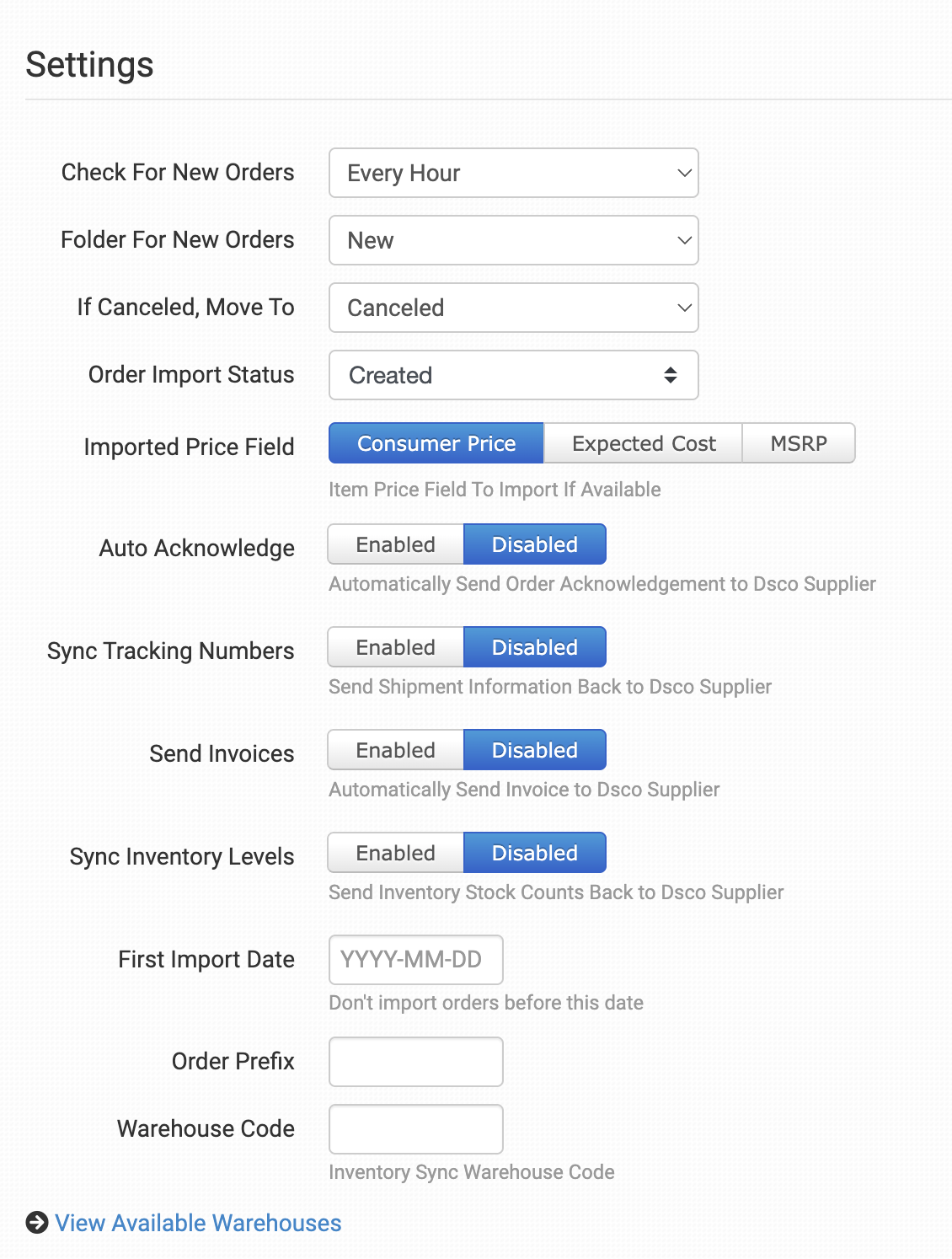Enable Sync Tracking Numbers

pos(396,647)
